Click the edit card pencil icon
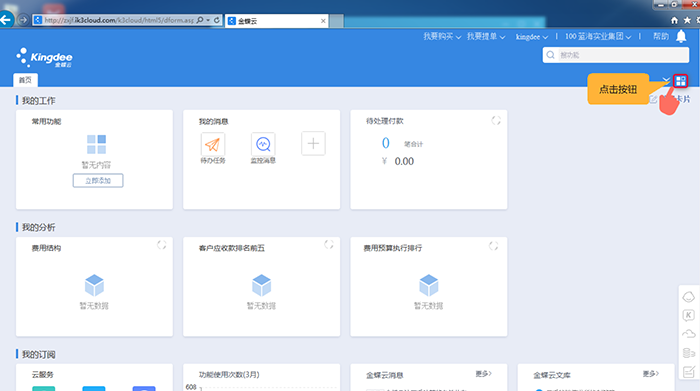700x391 pixels. pyautogui.click(x=653, y=99)
